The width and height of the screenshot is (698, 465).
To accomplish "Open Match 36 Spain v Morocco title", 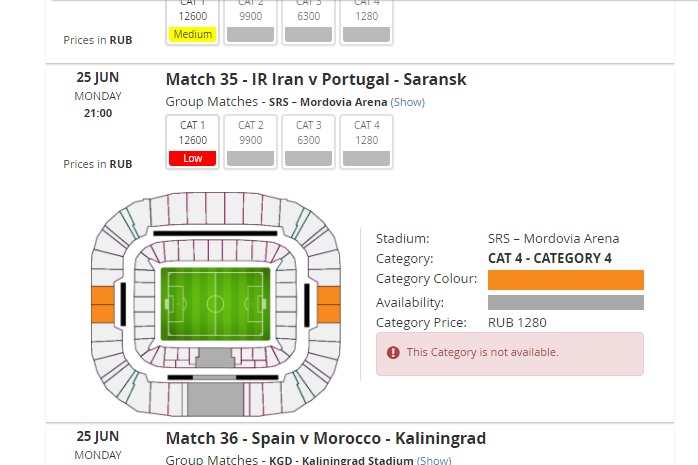I will (325, 438).
